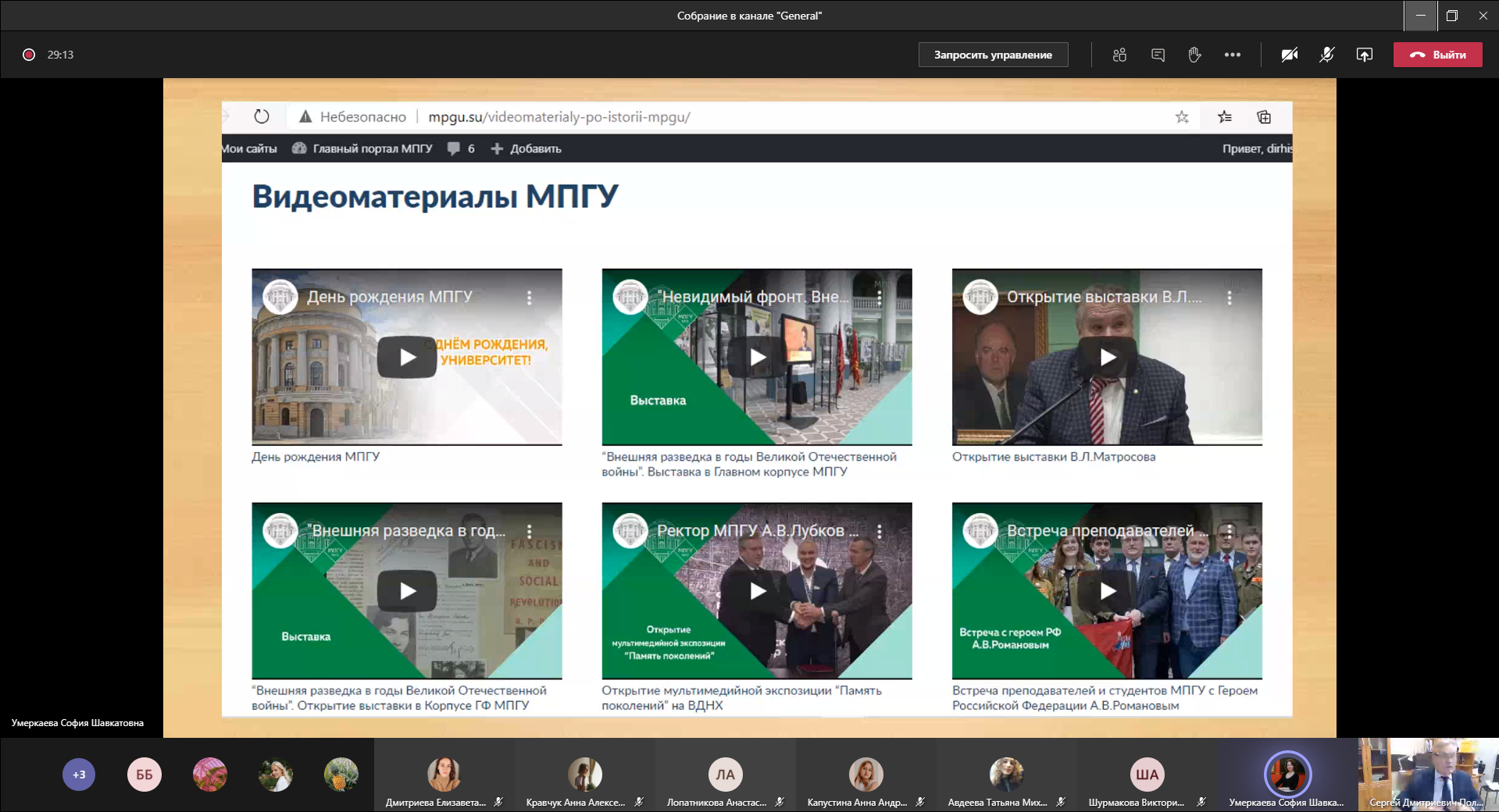Toggle the camera on
This screenshot has height=812, width=1499.
tap(1290, 55)
